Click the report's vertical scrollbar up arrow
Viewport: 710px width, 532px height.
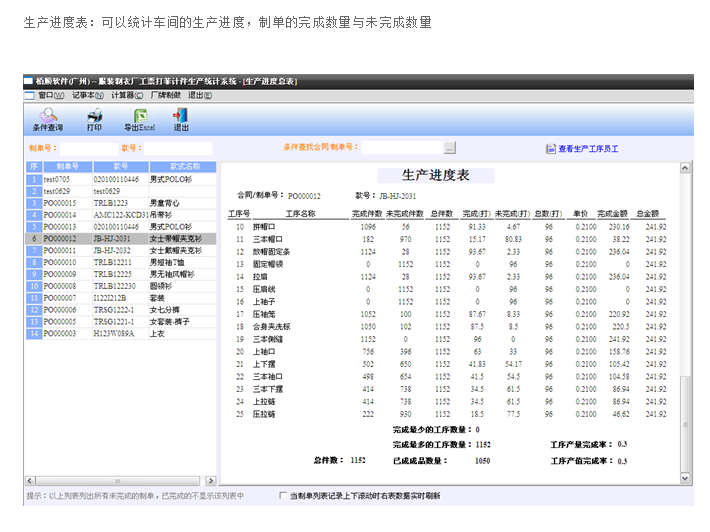[x=685, y=166]
